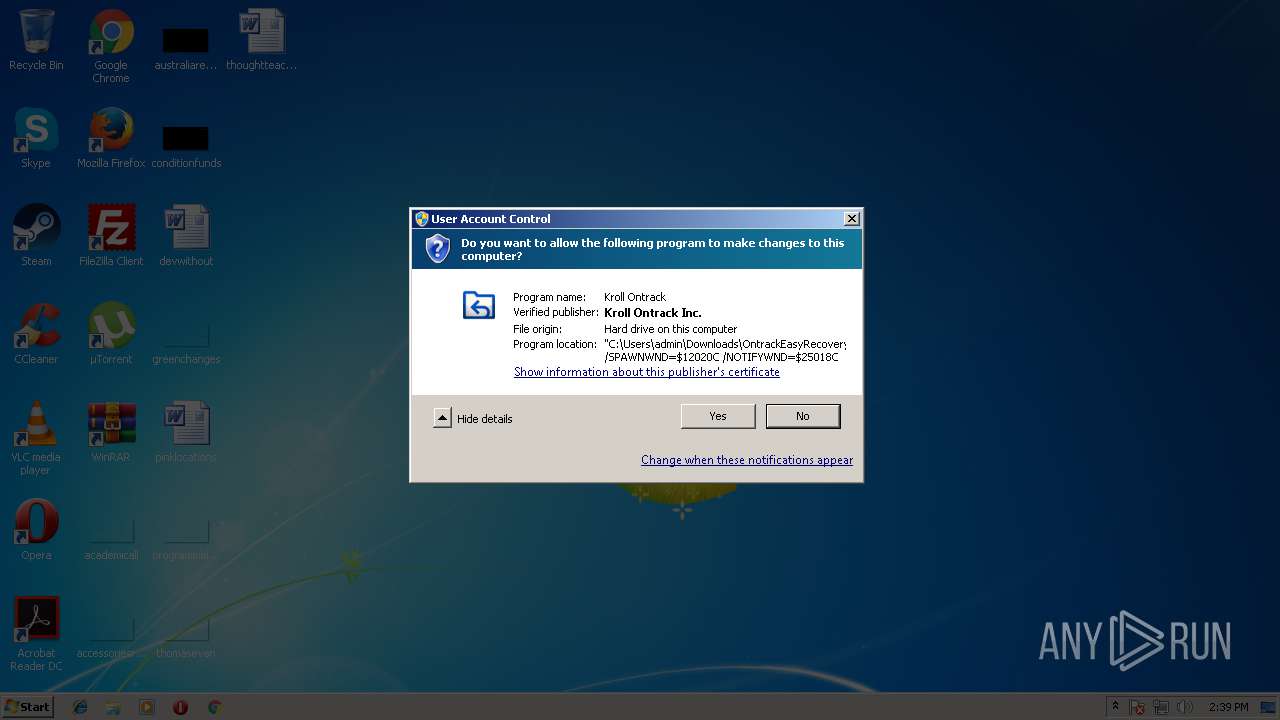Select the µTorrent desktop shortcut
The image size is (1280, 720).
pyautogui.click(x=111, y=334)
